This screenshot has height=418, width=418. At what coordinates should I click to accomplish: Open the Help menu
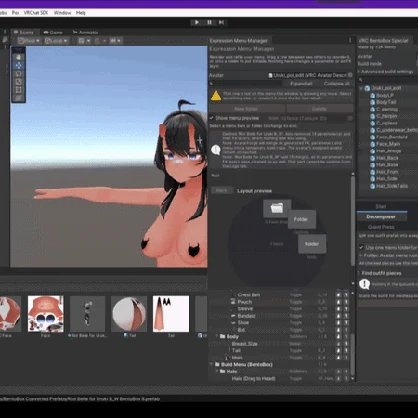pos(81,13)
